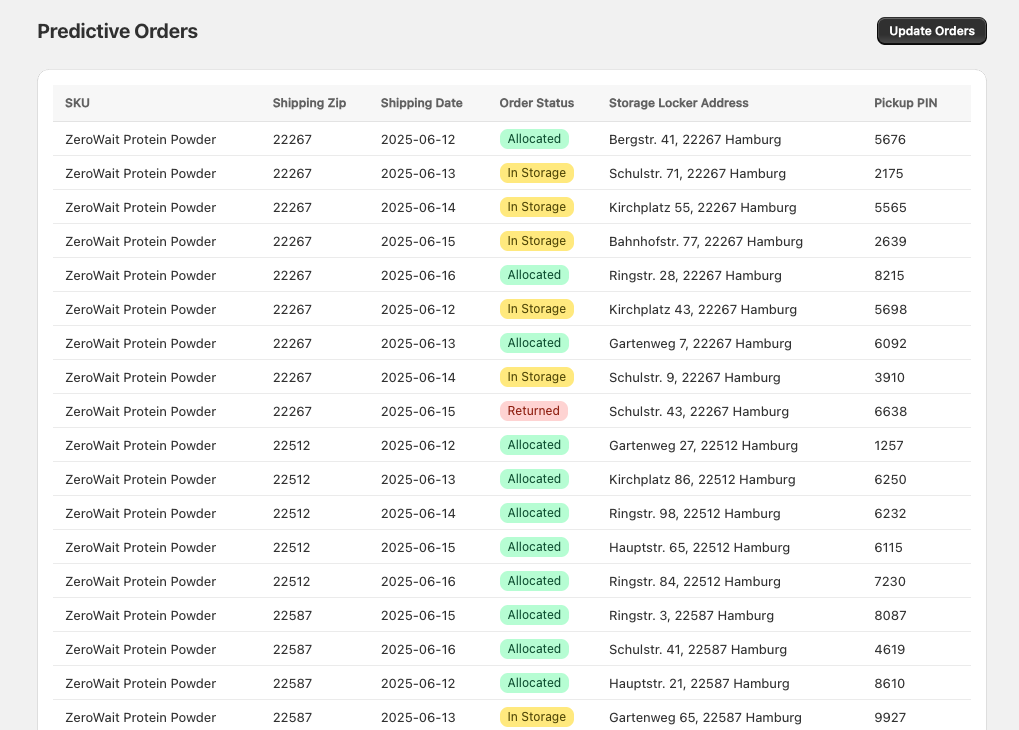The image size is (1019, 730).
Task: Select address Gartenweg 27, 22512 Hamburg
Action: [703, 445]
